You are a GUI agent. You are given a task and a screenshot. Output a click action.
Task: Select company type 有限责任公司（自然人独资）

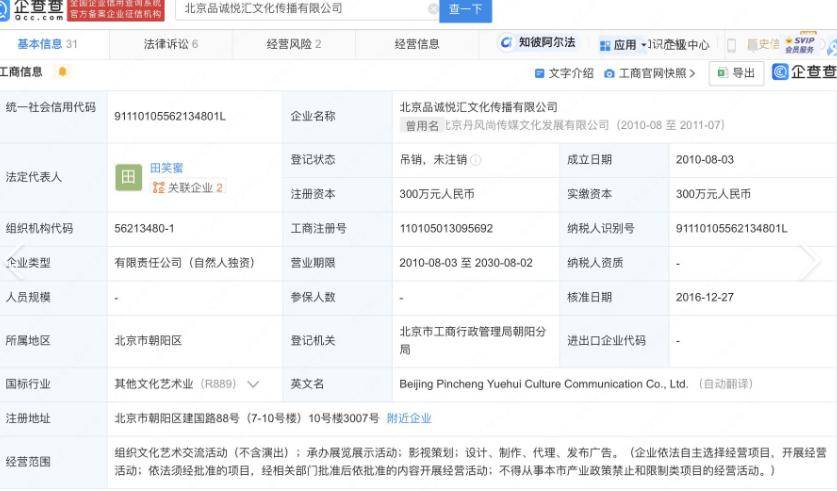[x=185, y=263]
